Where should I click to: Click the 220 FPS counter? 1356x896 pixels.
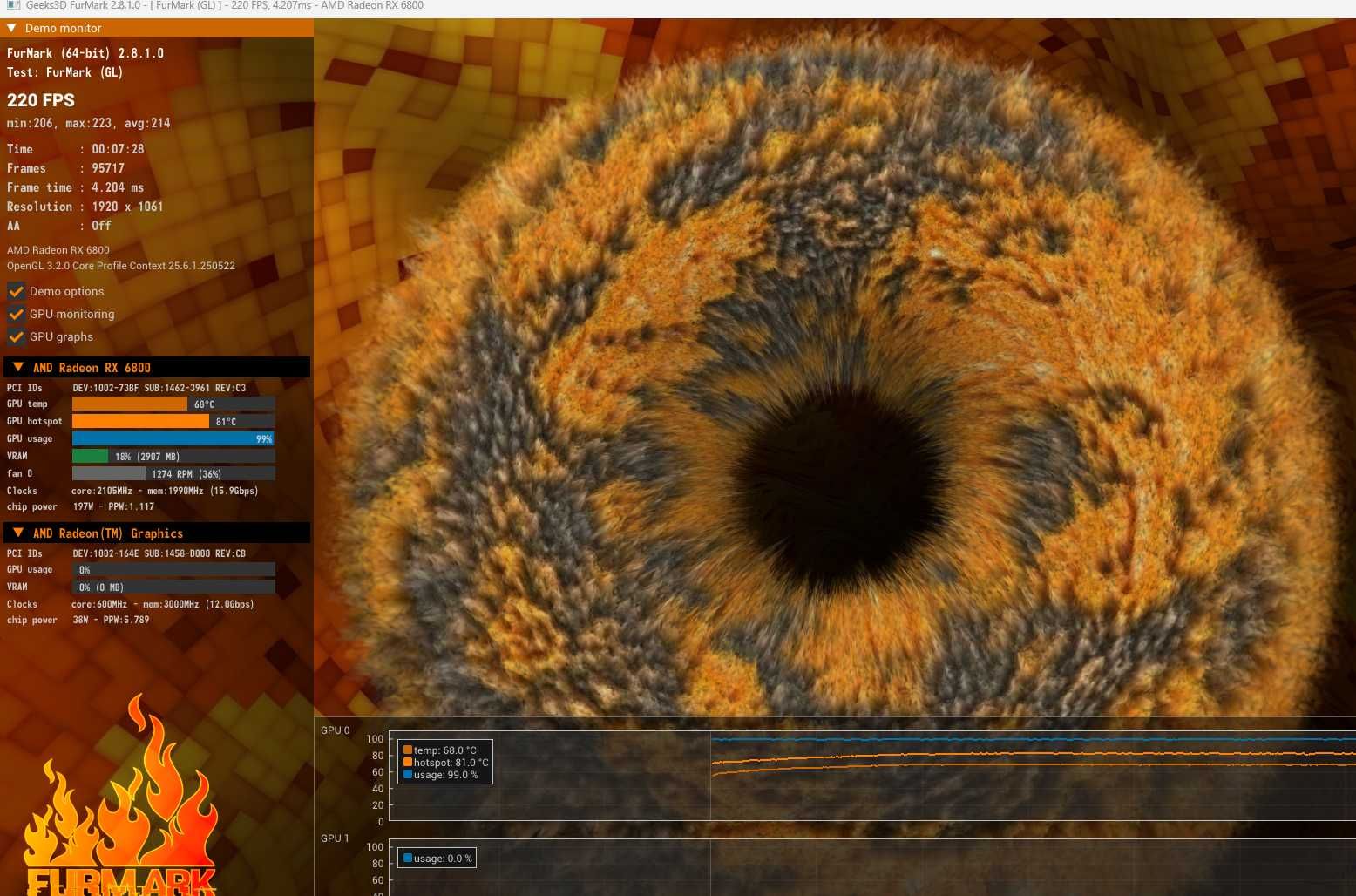click(41, 100)
